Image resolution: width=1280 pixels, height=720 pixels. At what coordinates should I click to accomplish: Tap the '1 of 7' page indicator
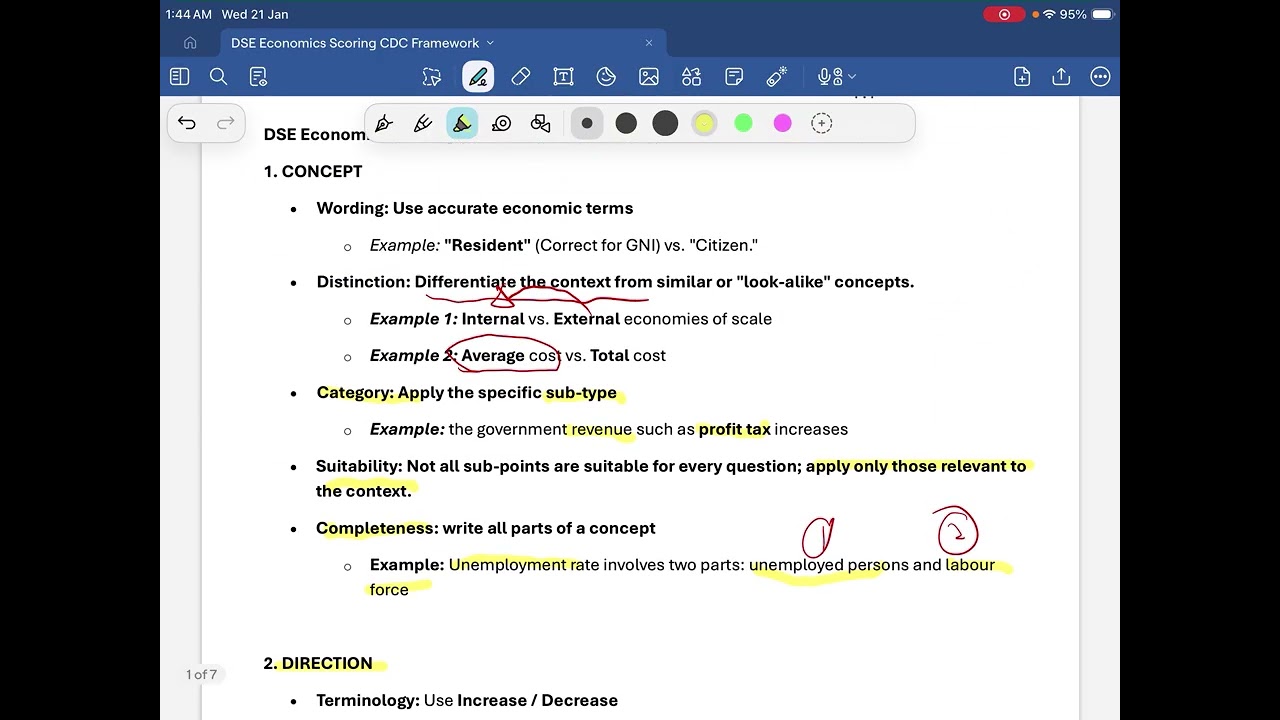[x=201, y=674]
